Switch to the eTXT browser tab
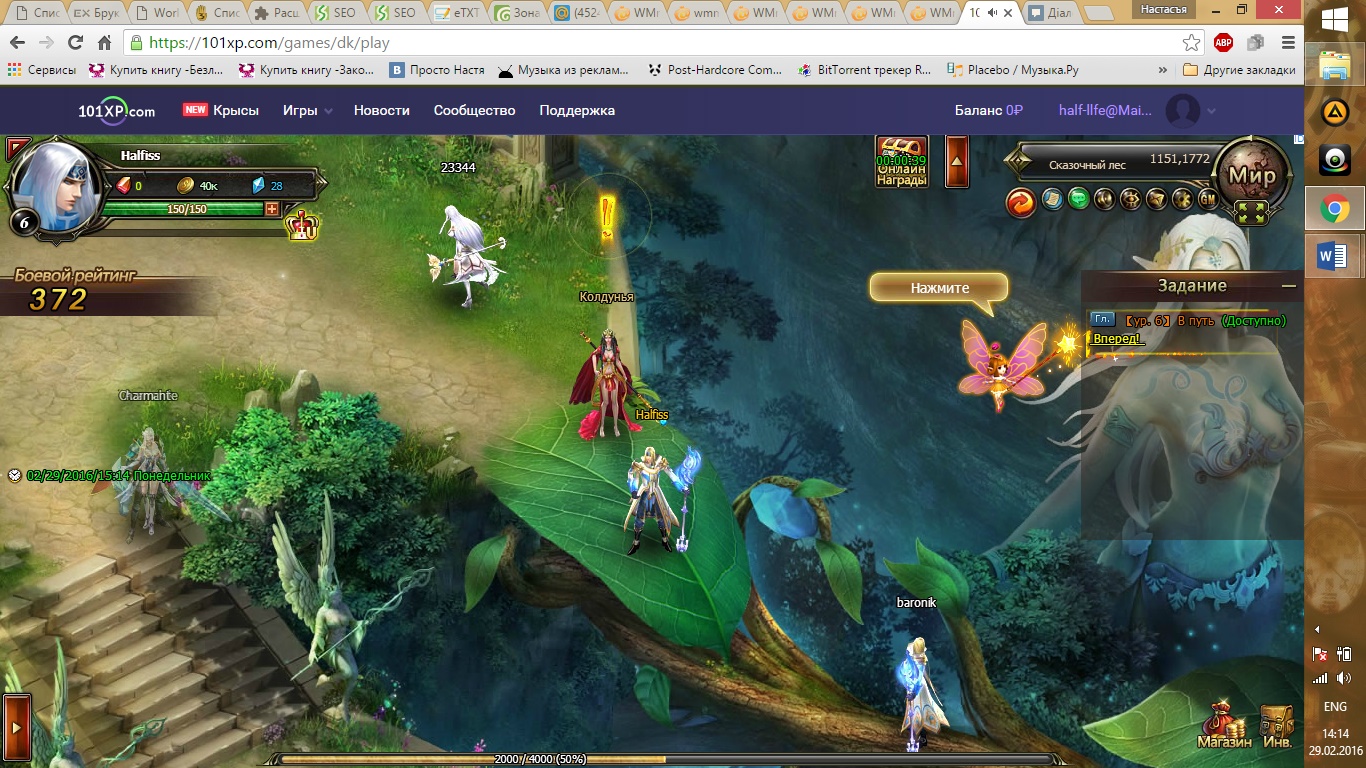 pos(458,14)
